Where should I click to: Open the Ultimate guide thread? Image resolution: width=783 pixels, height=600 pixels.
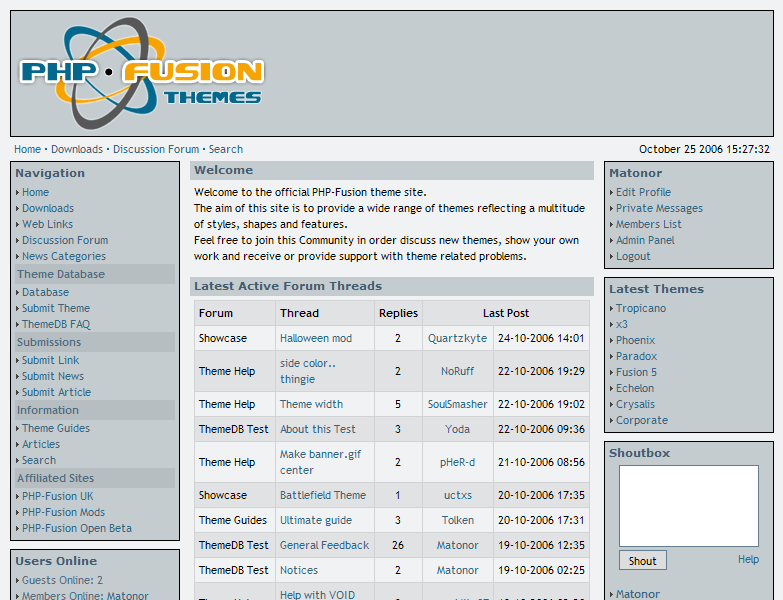pyautogui.click(x=316, y=520)
